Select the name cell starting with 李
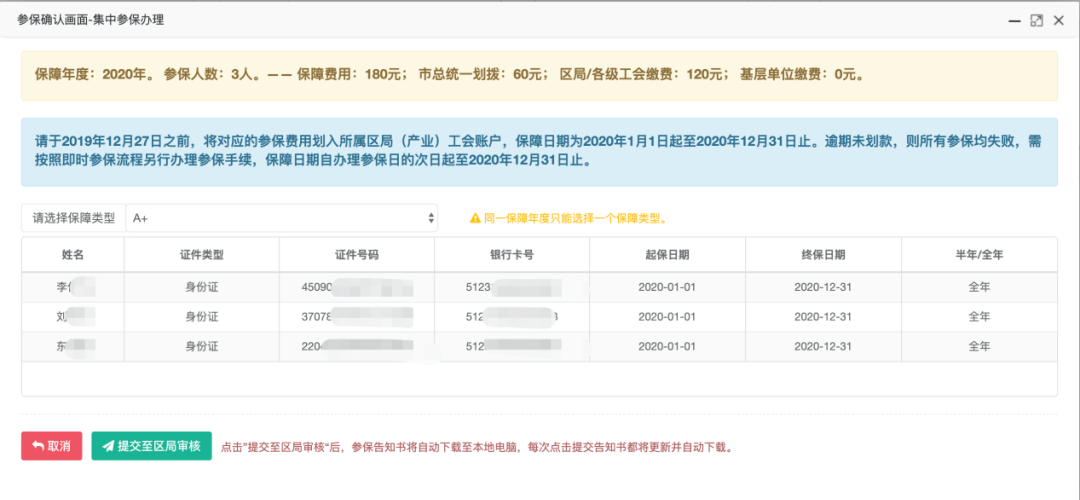Screen dimensions: 1080x500 pos(73,287)
